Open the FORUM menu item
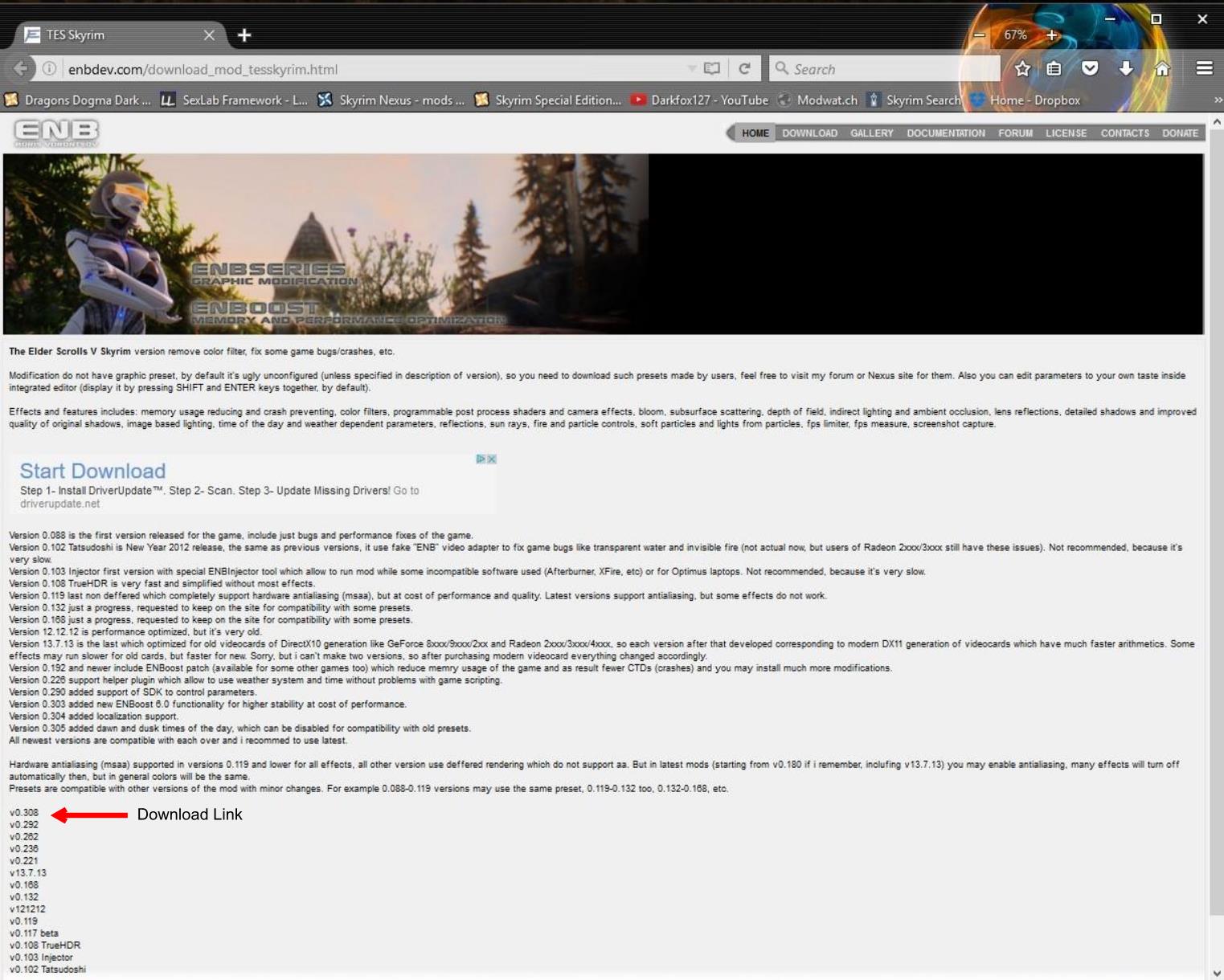This screenshot has height=980, width=1224. tap(1016, 133)
